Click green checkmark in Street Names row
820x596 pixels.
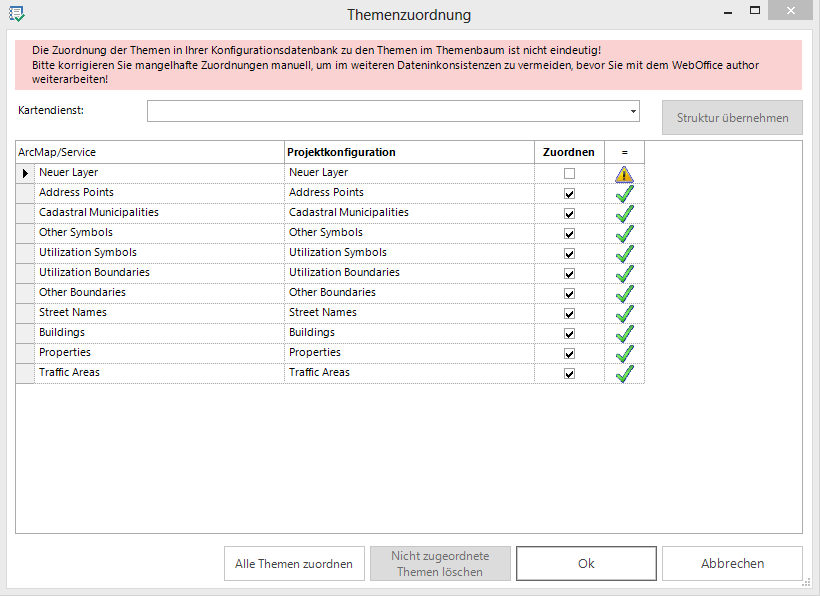tap(624, 313)
